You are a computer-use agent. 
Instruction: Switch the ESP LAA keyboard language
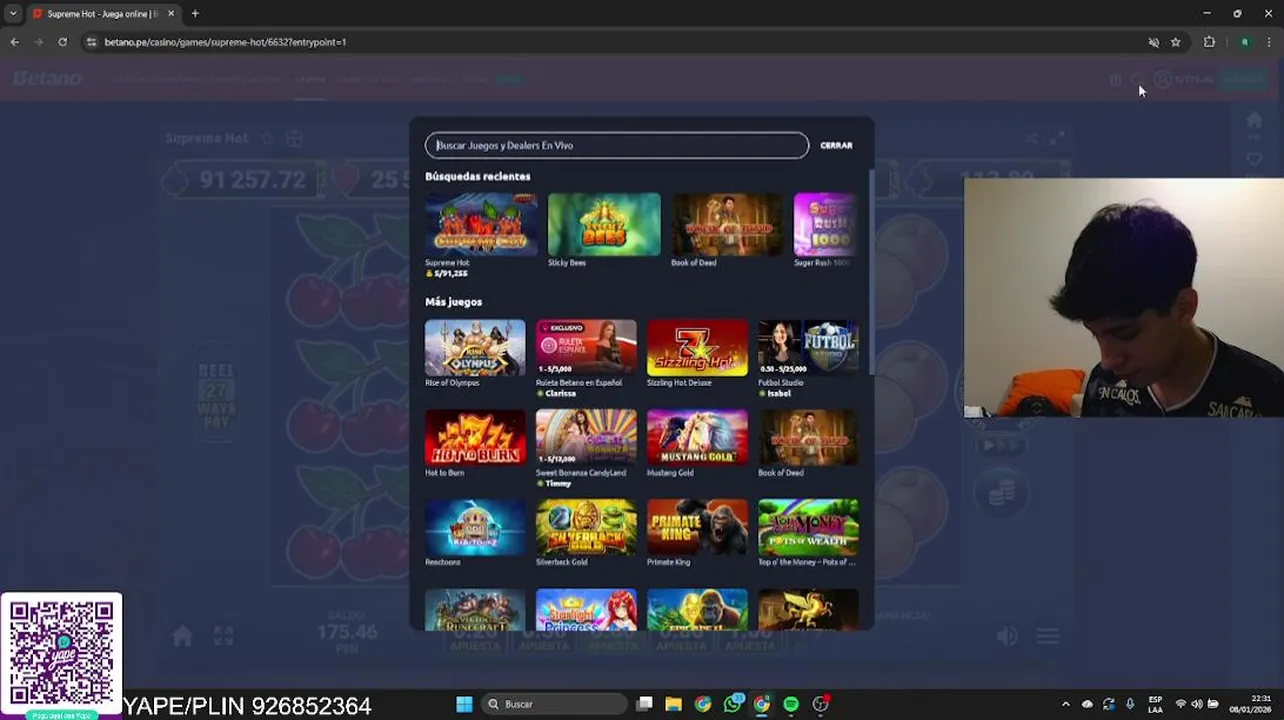coord(1156,704)
